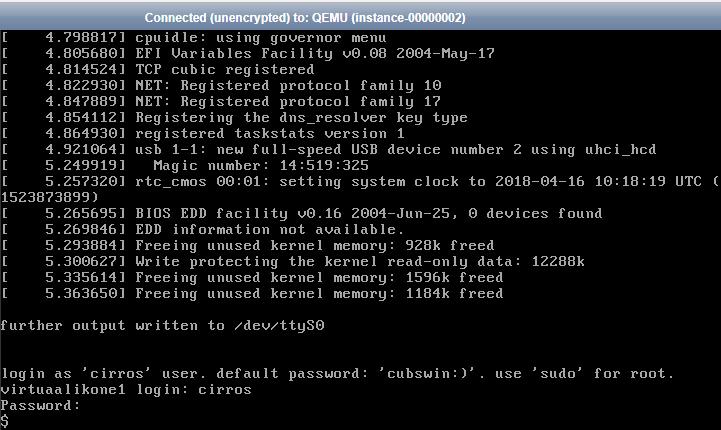The height and width of the screenshot is (430, 721).
Task: Click the virtuaalikone1 login line
Action: pos(126,390)
